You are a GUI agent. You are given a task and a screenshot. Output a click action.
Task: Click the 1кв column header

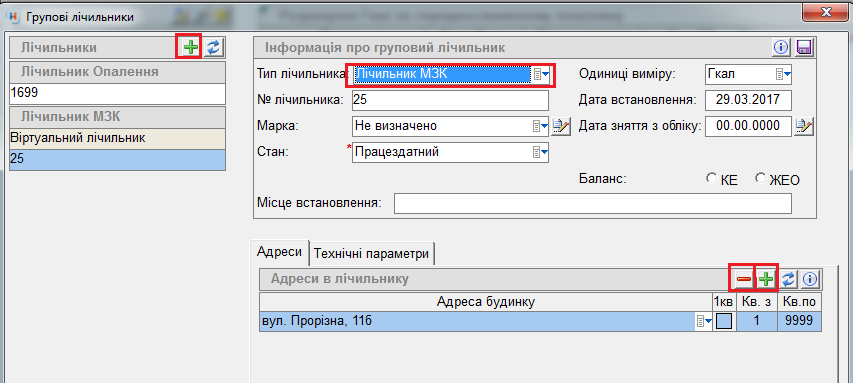(x=724, y=302)
